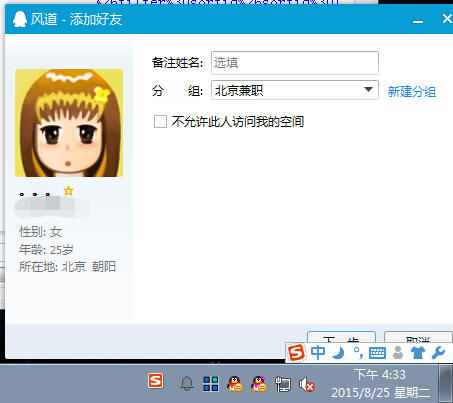The height and width of the screenshot is (403, 453).
Task: Focus the 备注姓名 input field
Action: pos(295,63)
